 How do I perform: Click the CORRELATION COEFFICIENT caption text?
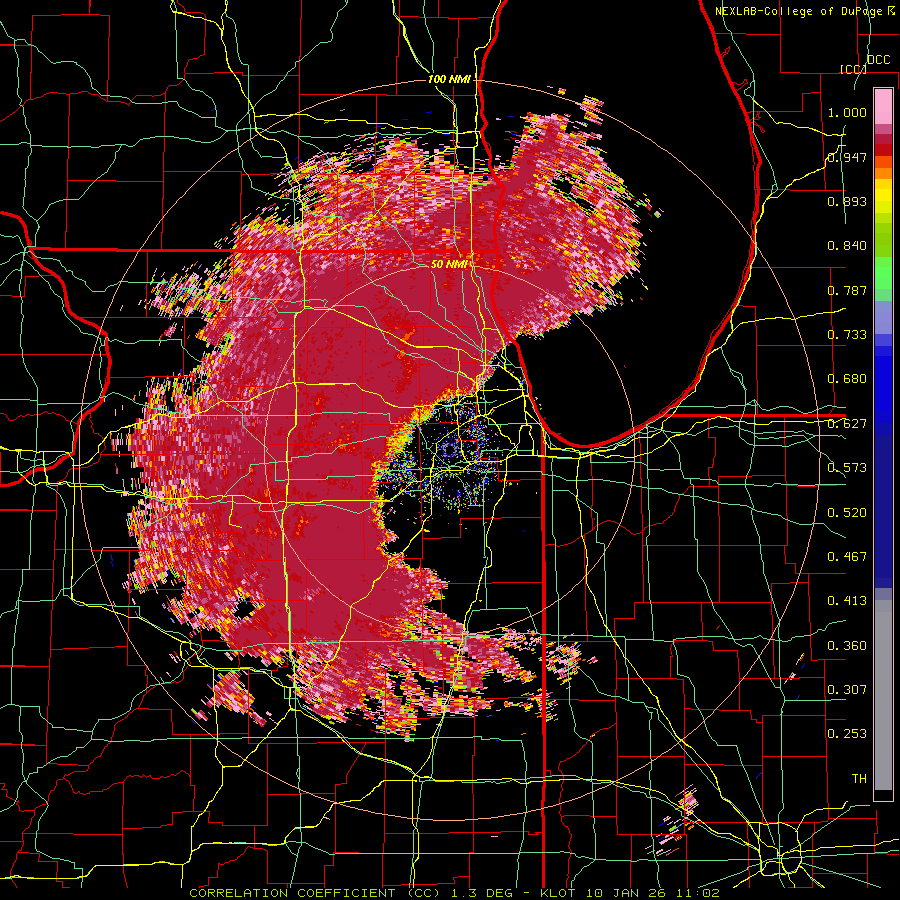pos(292,893)
